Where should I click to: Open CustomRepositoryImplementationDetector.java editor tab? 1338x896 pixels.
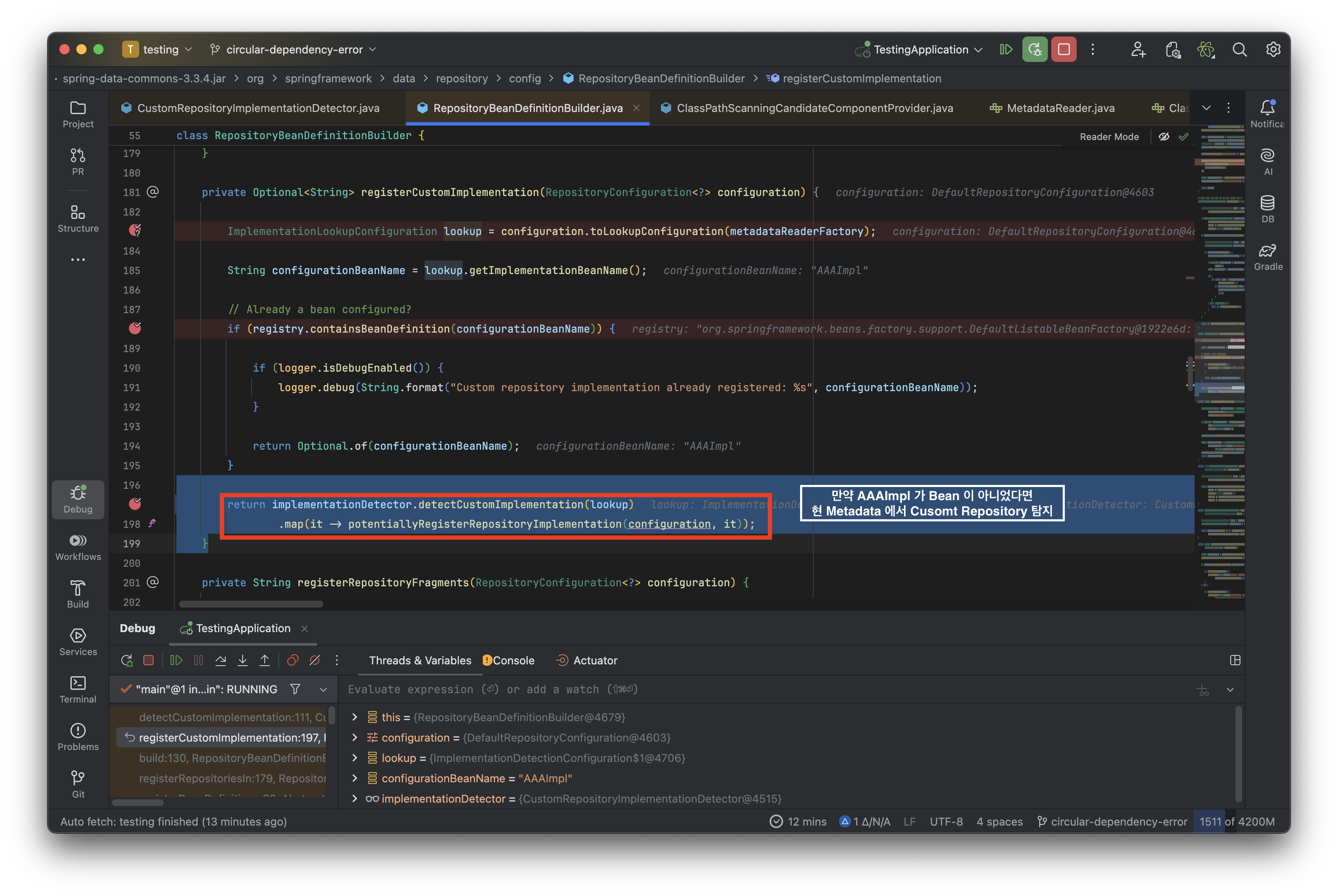click(x=258, y=108)
